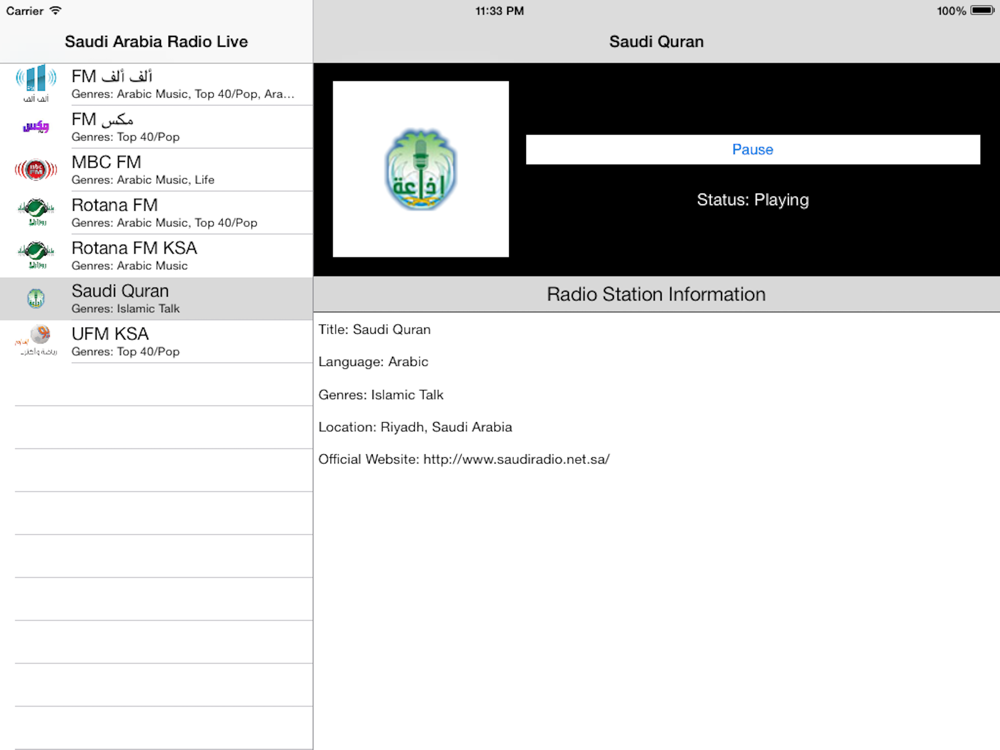Click the purple Mix FM station logo
Viewport: 1000px width, 750px height.
[36, 126]
